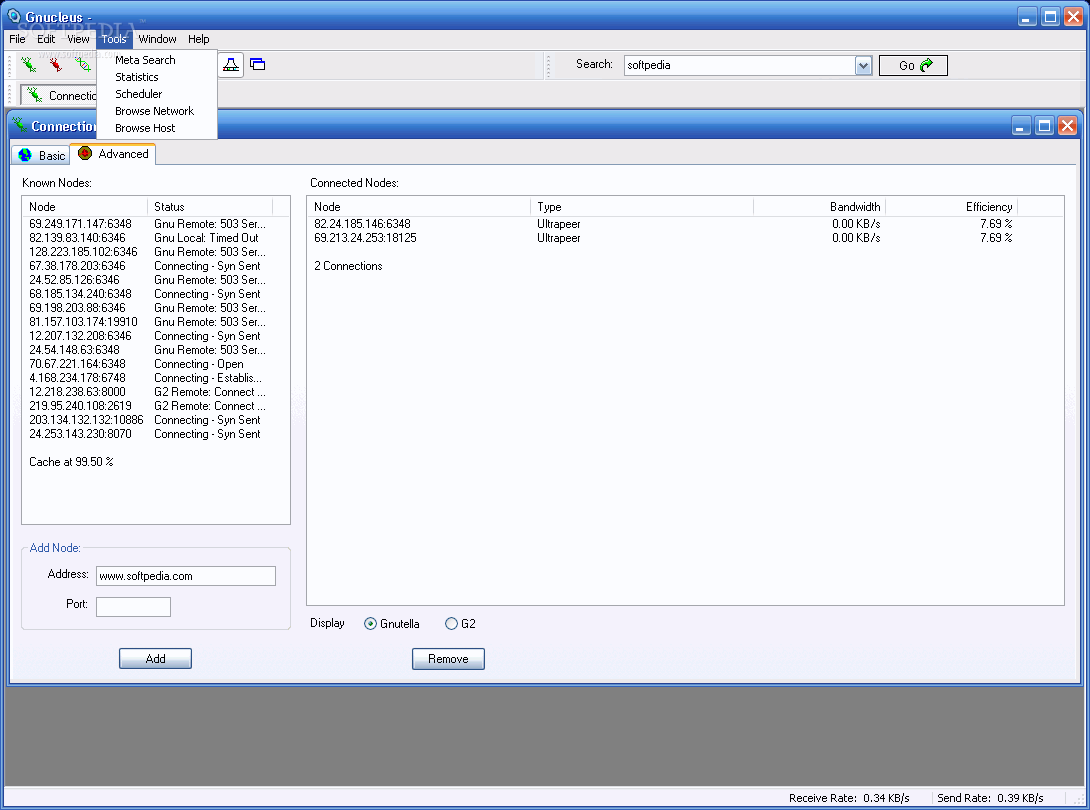Switch to the Basic tab

[42, 155]
